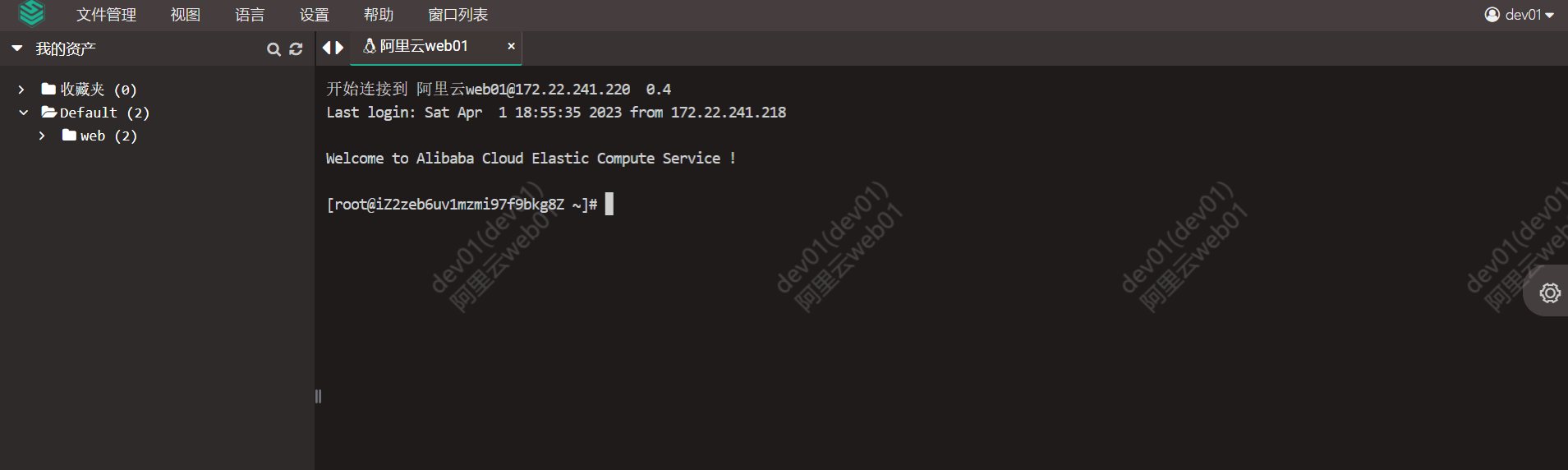Open the 窗口列表 menu
Viewport: 1568px width, 470px height.
pos(458,15)
